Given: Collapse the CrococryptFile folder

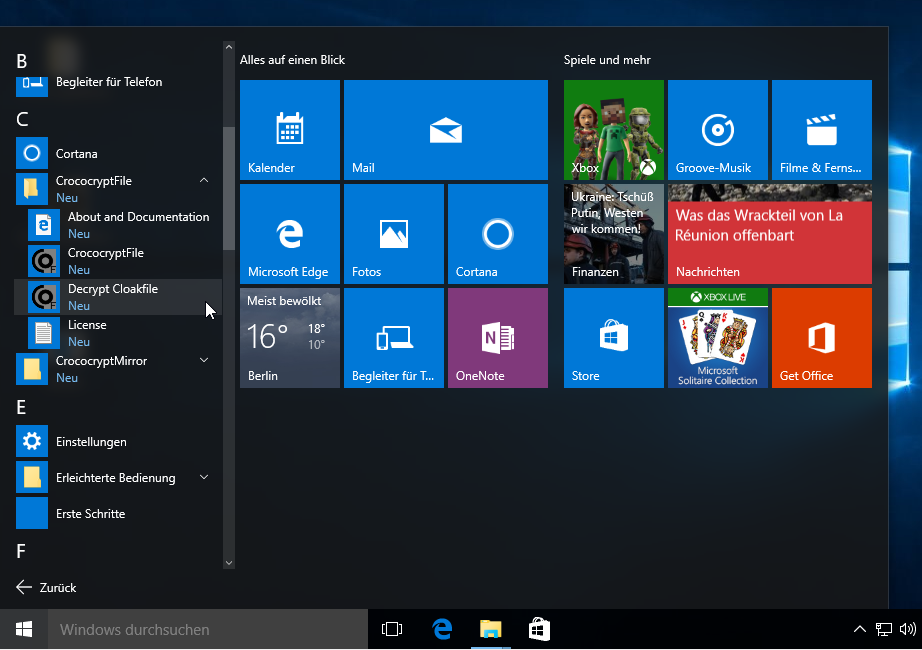Looking at the screenshot, I should click(x=118, y=189).
